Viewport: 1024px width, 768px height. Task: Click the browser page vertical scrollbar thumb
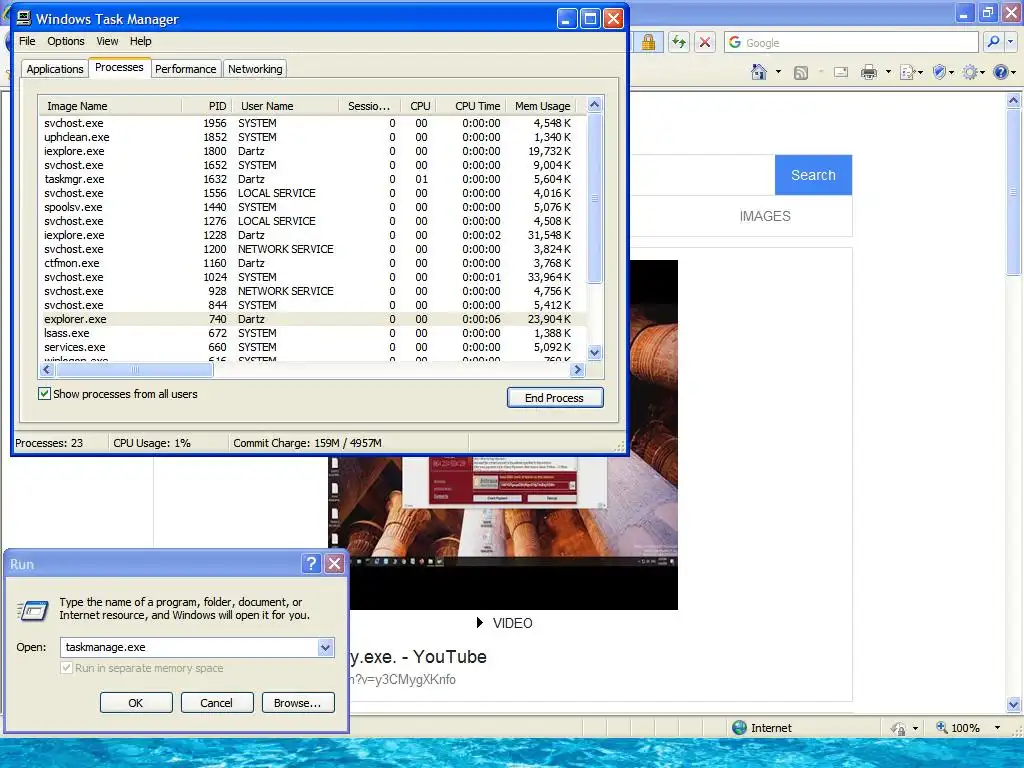point(1014,191)
